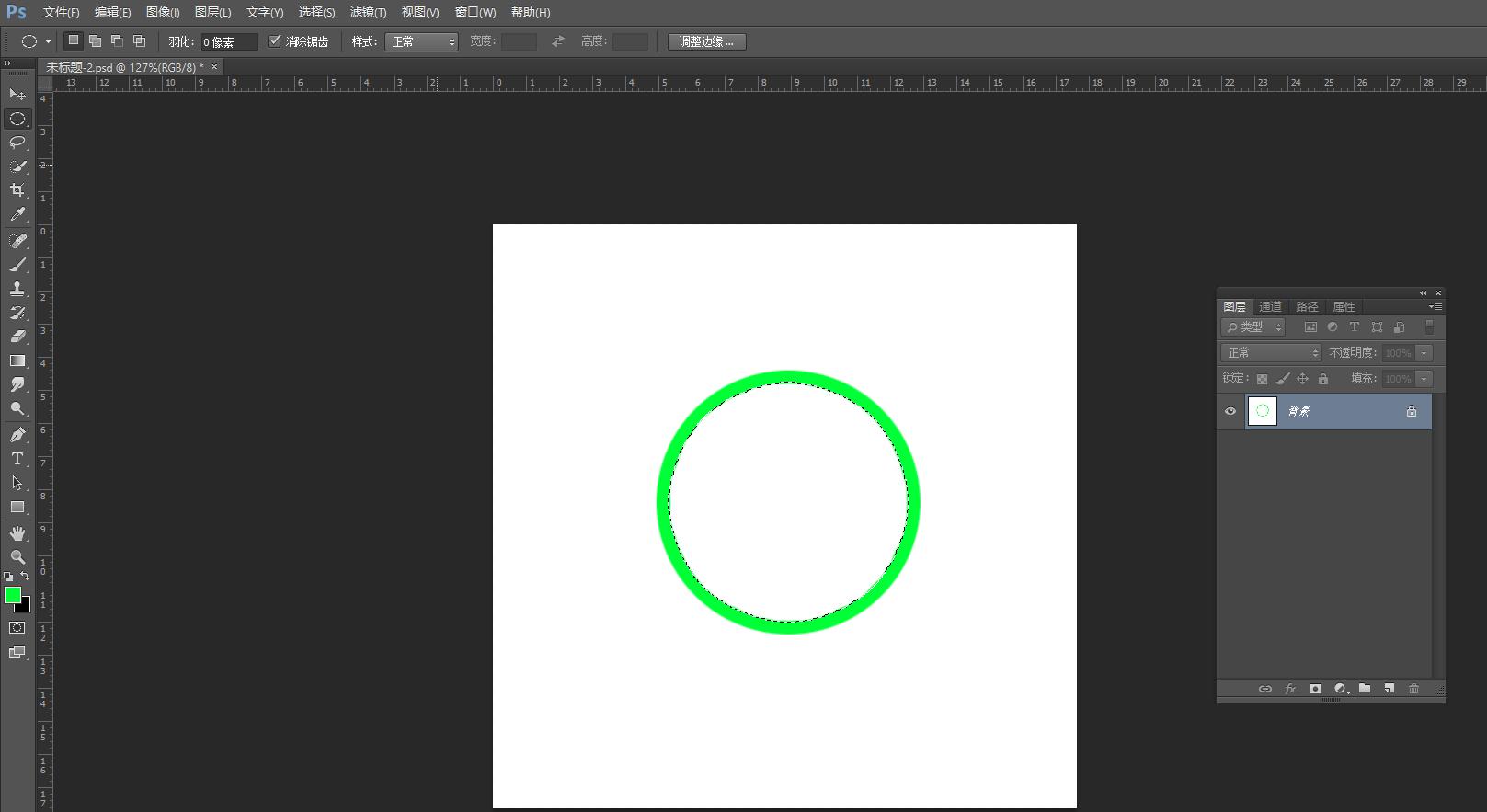Click the 羽化 feather input field
The height and width of the screenshot is (812, 1487).
(x=229, y=42)
